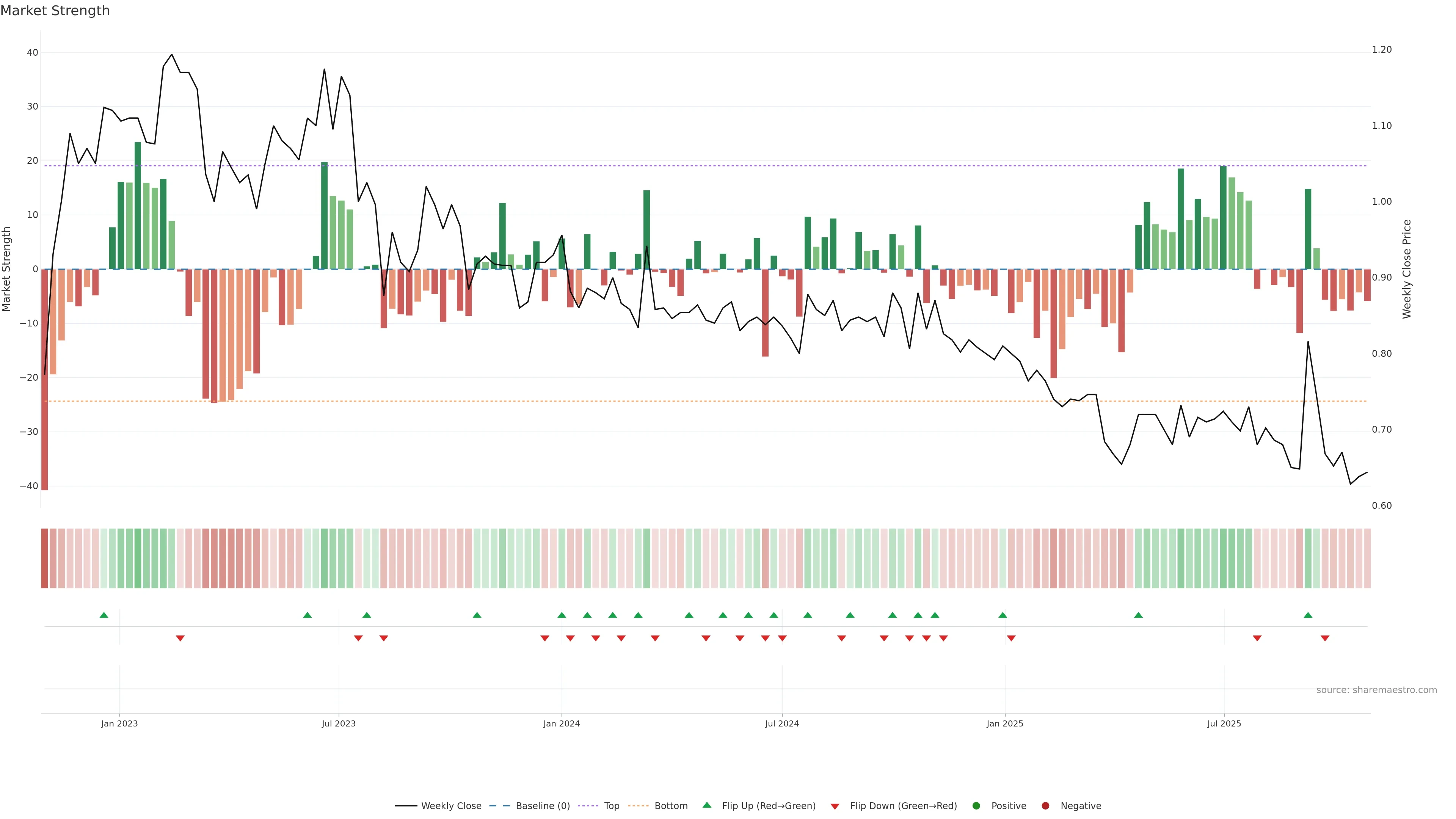Image resolution: width=1456 pixels, height=819 pixels.
Task: Click the Jul 2024 x-axis label
Action: [x=782, y=723]
